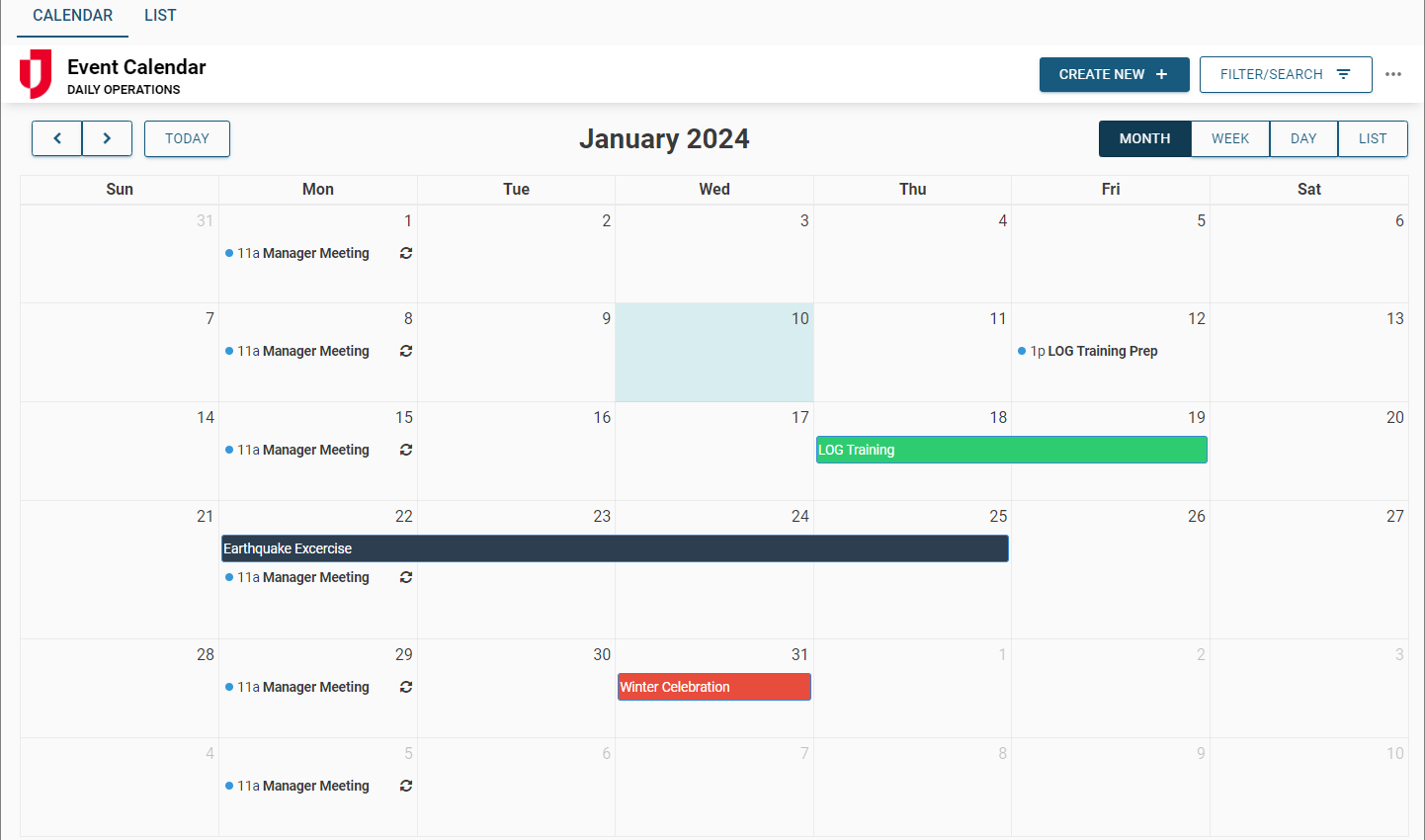Switch to the LIST tab at top

pyautogui.click(x=159, y=15)
